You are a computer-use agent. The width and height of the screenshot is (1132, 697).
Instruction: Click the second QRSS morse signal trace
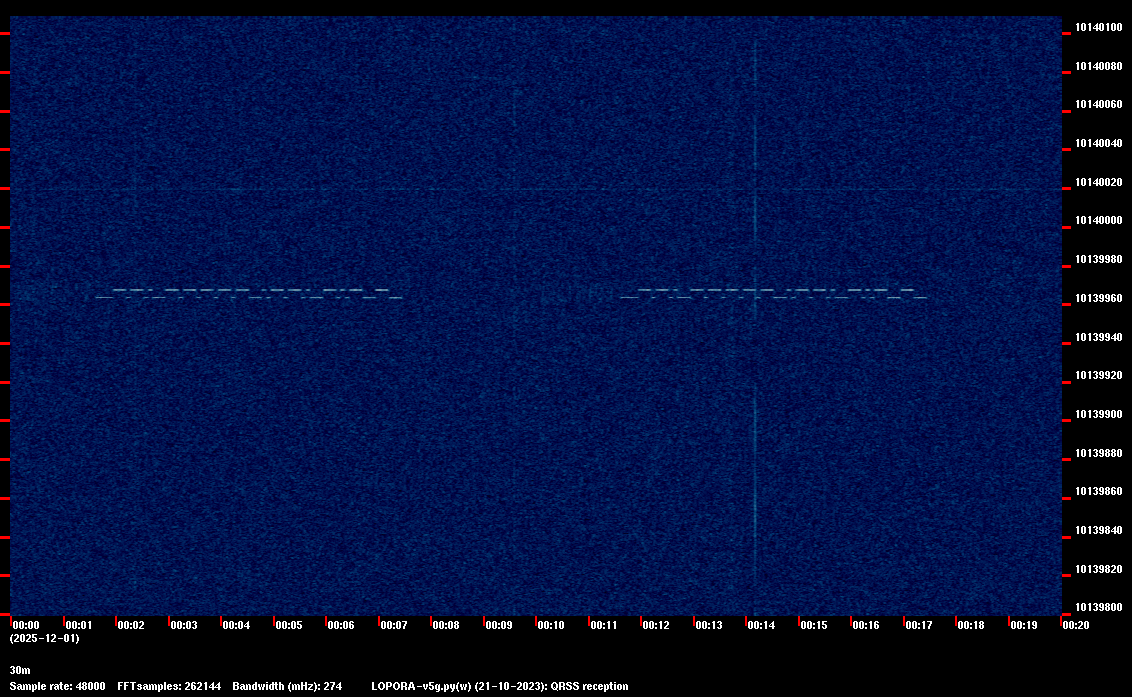point(773,293)
